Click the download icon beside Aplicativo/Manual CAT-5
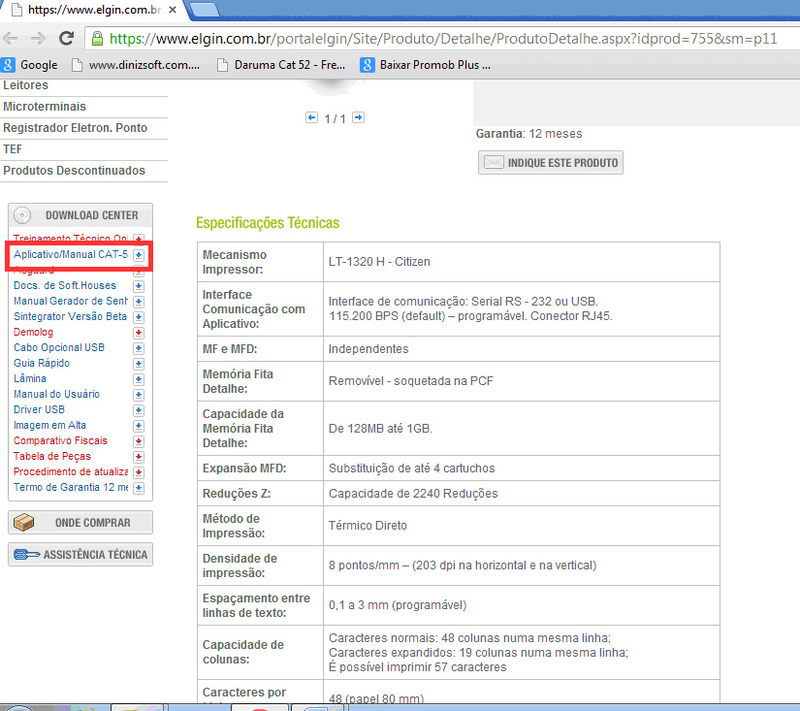Screen dimensions: 800x711 (138, 255)
